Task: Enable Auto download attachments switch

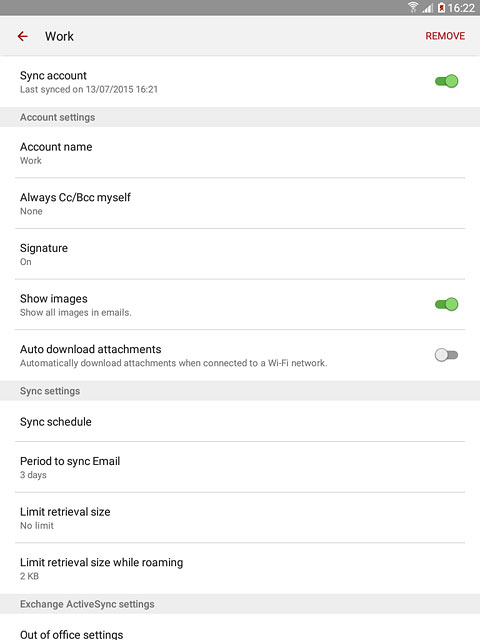Action: click(446, 355)
